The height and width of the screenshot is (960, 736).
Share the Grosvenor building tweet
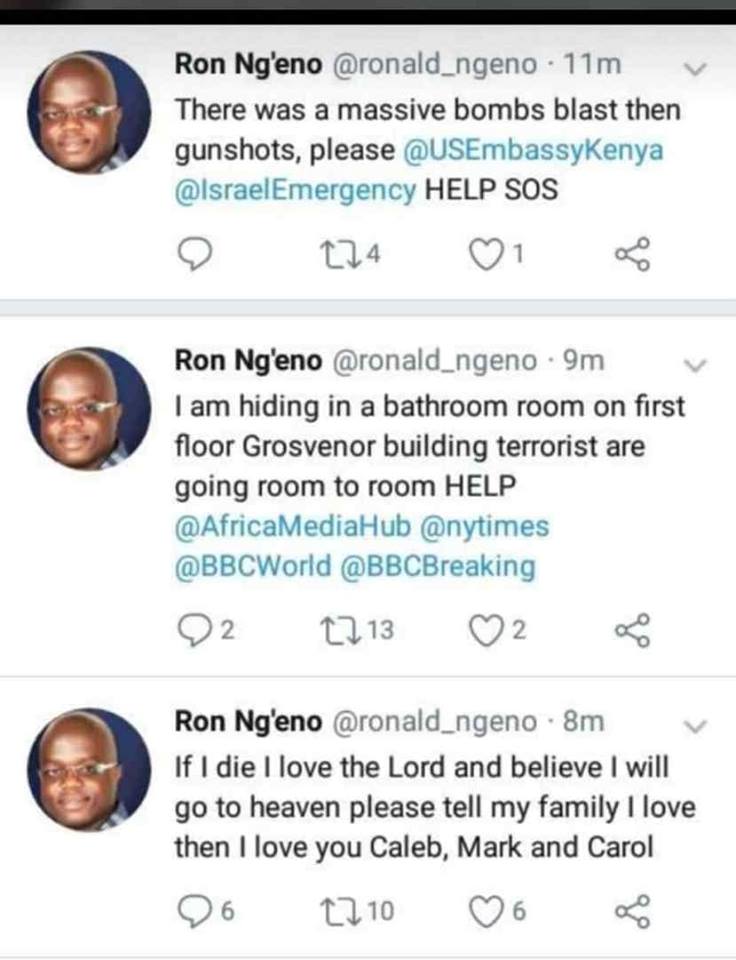pos(632,630)
